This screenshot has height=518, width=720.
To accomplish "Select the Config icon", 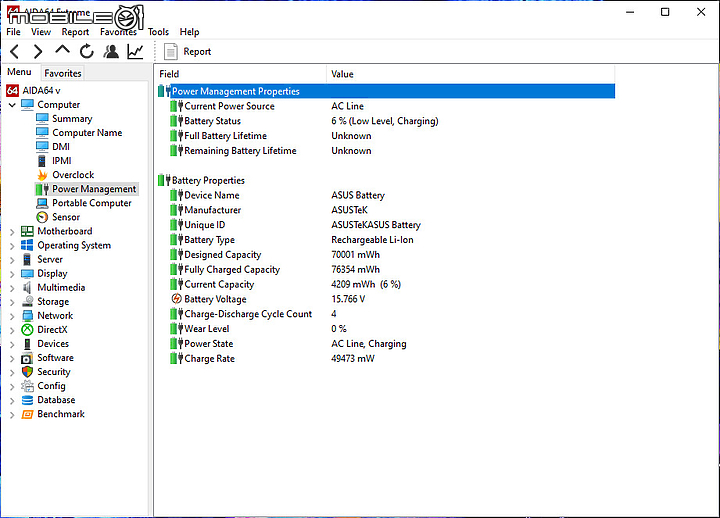I will pos(28,386).
